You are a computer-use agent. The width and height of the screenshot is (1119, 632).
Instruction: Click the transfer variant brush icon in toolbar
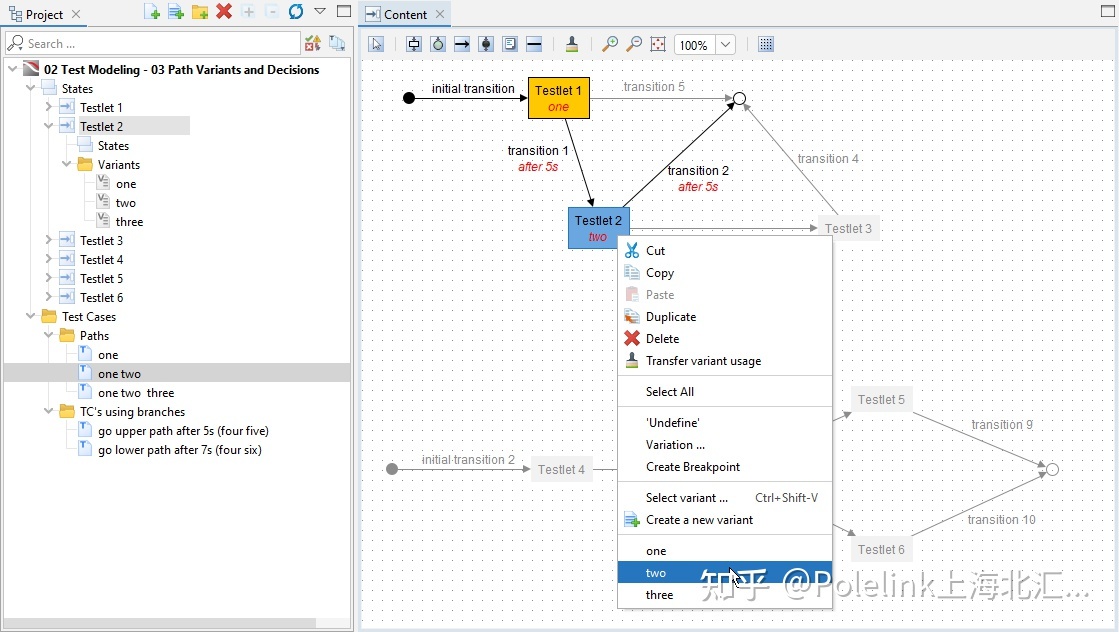(572, 44)
